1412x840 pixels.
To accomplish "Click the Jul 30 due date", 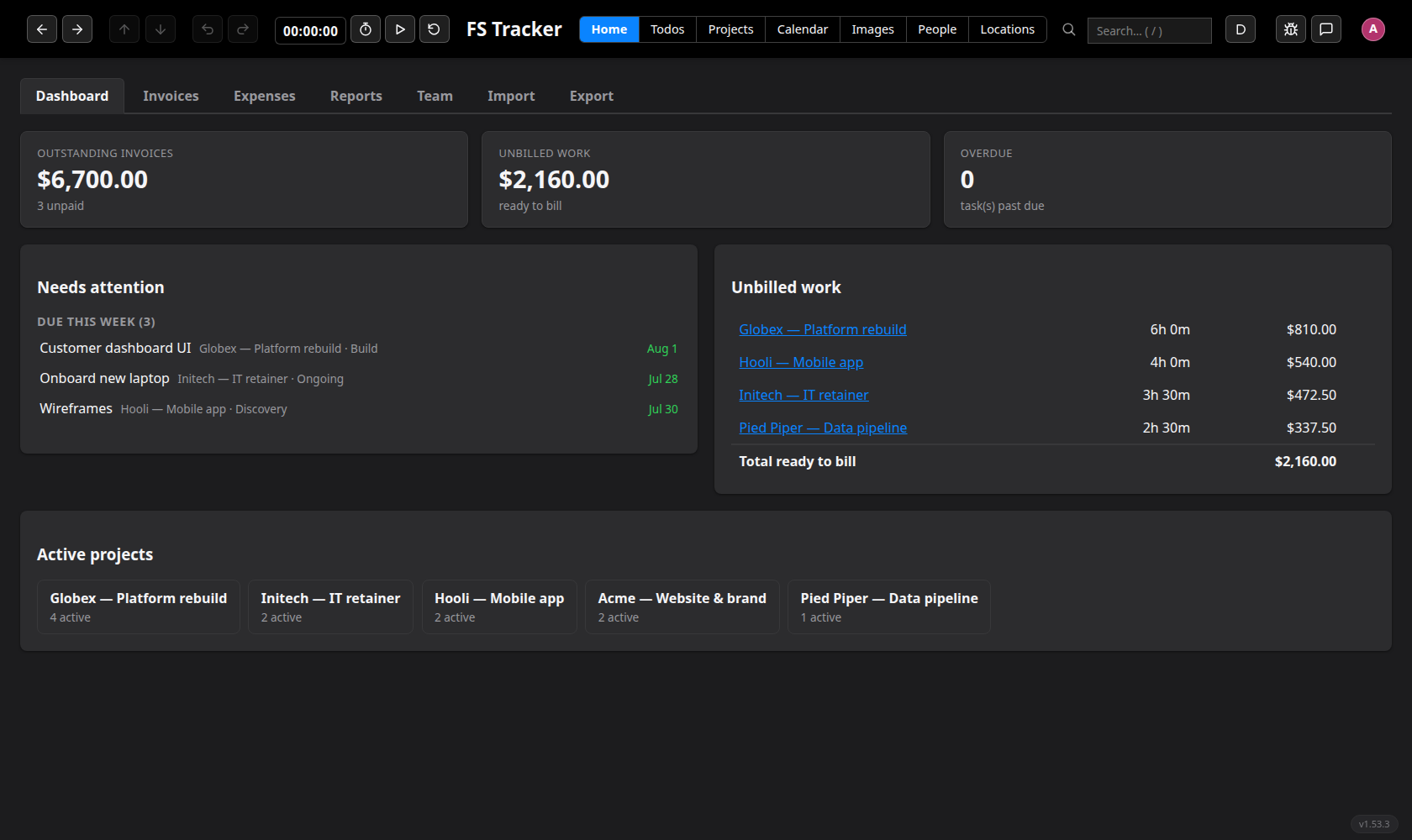I will pyautogui.click(x=663, y=409).
